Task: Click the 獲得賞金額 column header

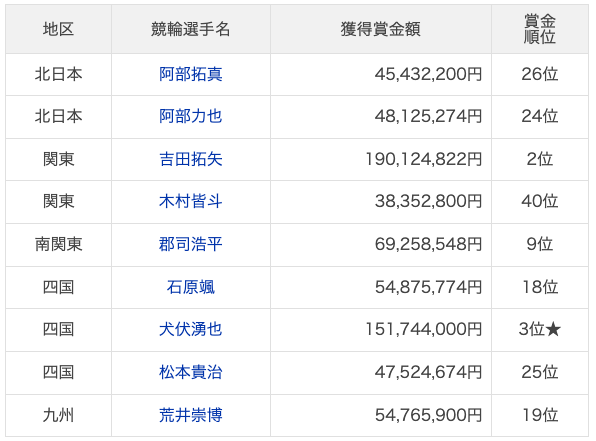Action: coord(380,29)
